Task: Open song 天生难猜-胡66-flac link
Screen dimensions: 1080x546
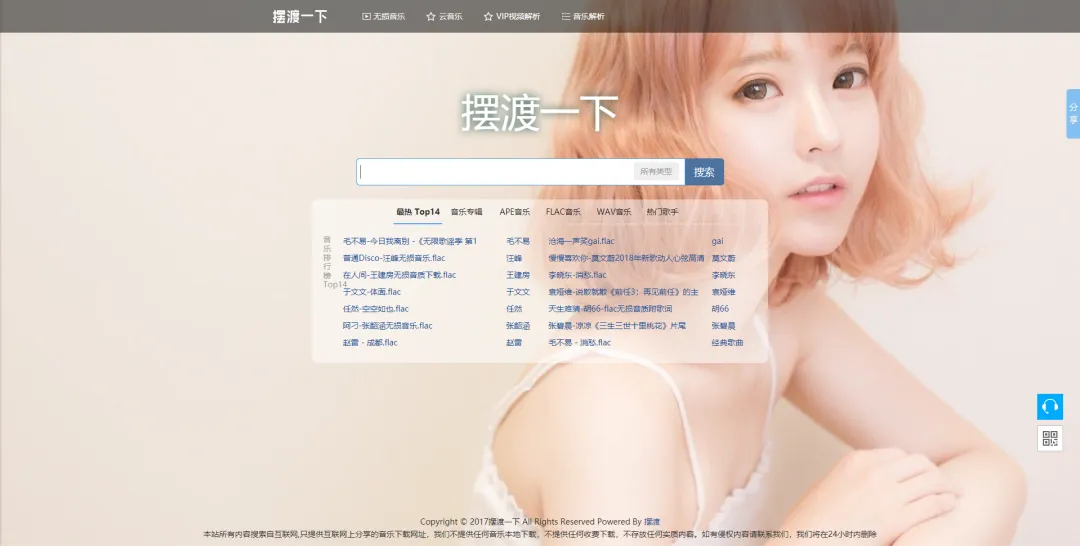Action: [610, 308]
